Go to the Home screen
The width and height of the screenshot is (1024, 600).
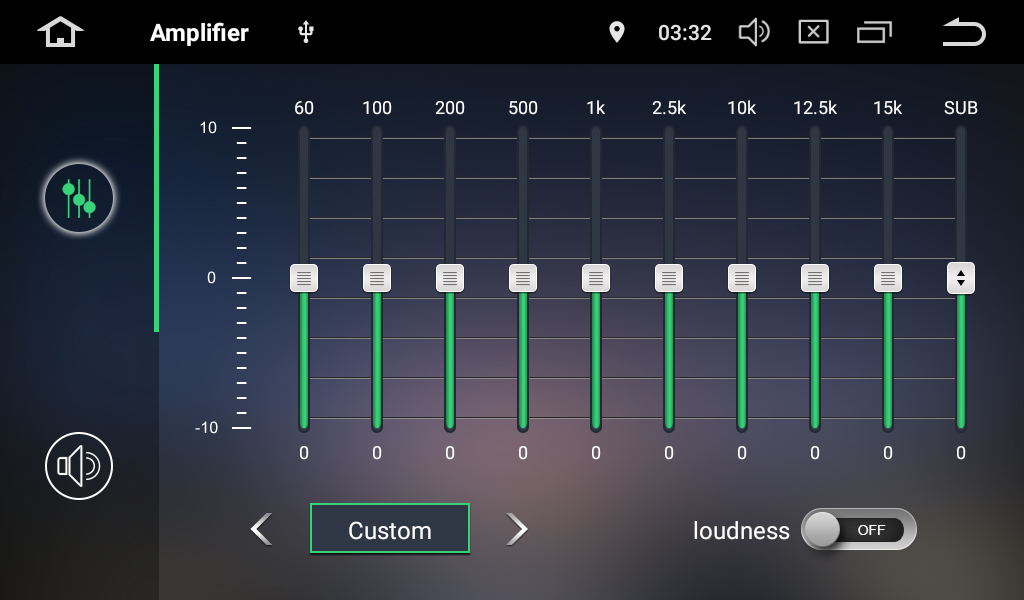tap(60, 32)
